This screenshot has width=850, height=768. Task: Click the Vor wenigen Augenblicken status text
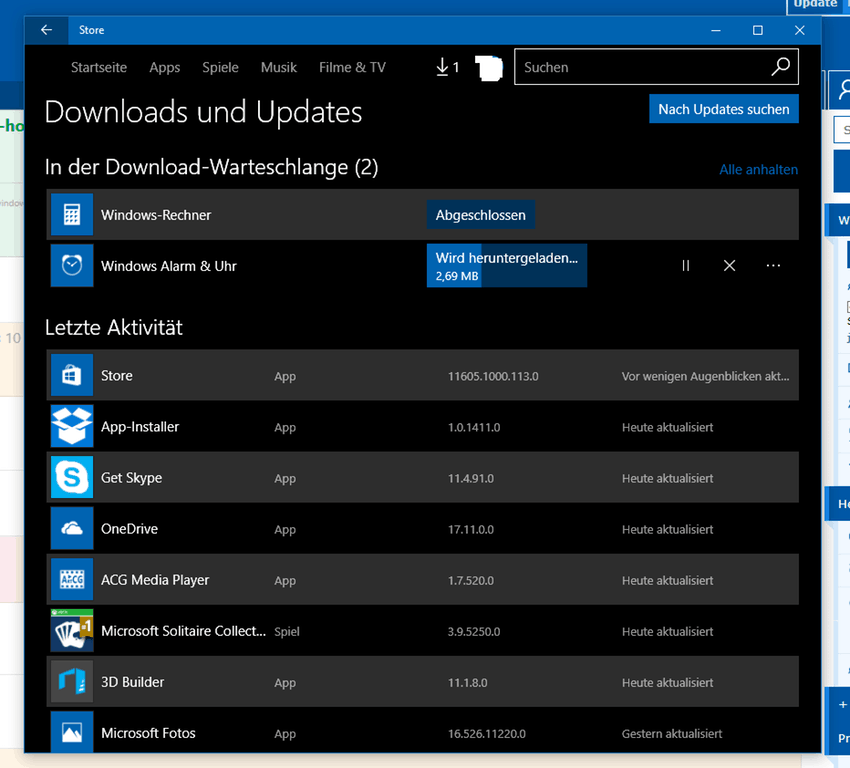pyautogui.click(x=705, y=376)
